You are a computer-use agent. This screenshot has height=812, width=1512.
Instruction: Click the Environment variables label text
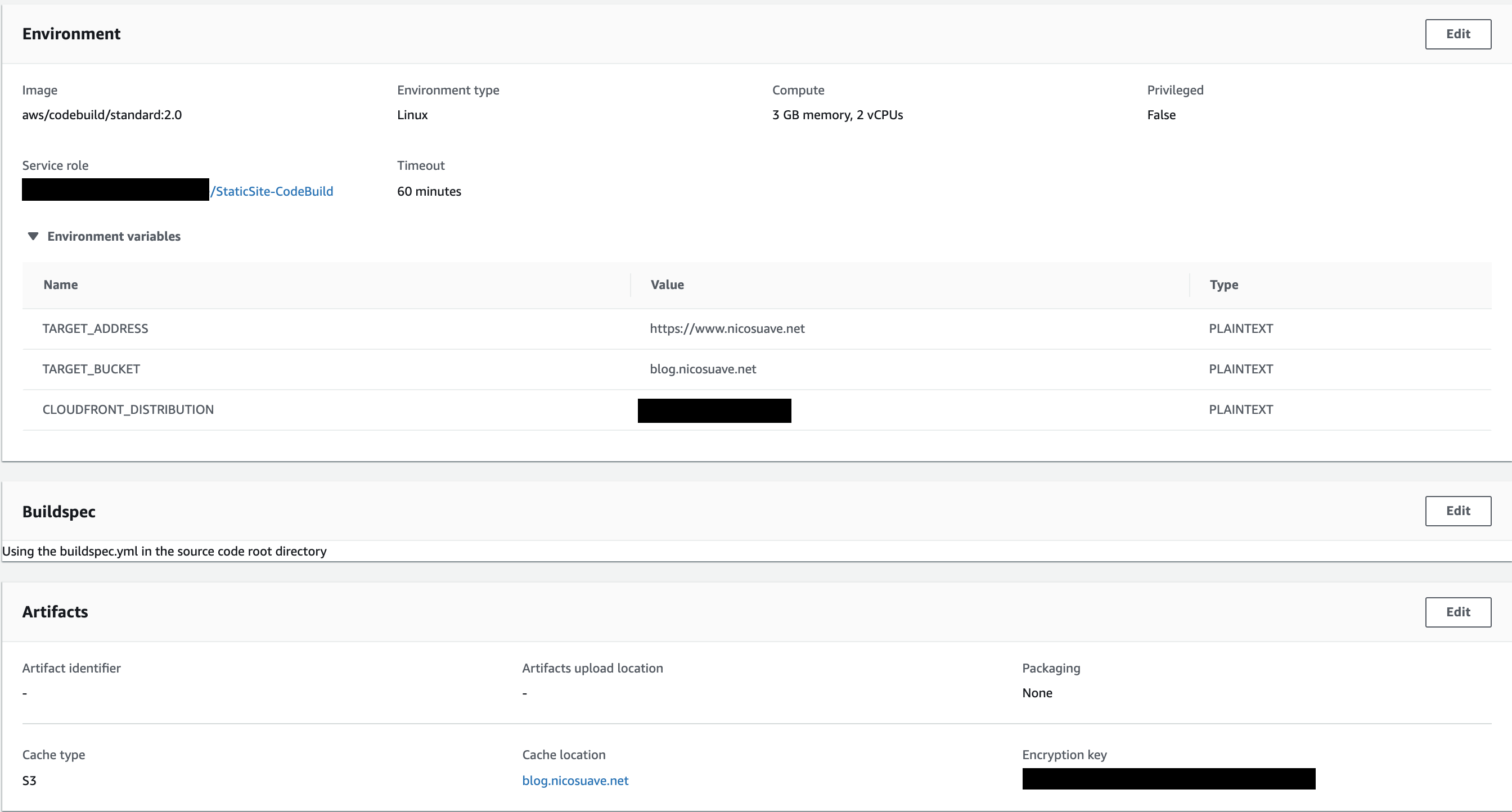click(x=114, y=236)
